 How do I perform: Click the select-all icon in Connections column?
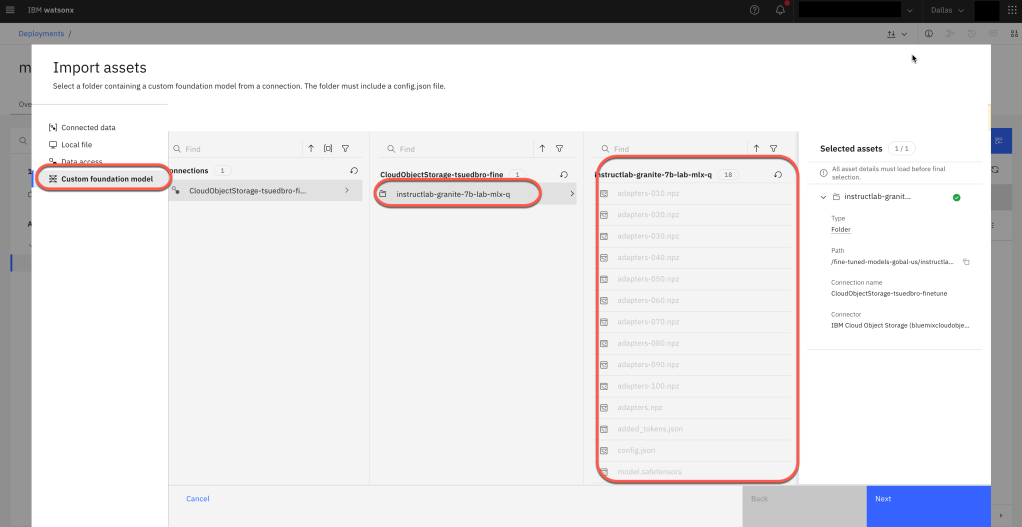pos(328,148)
